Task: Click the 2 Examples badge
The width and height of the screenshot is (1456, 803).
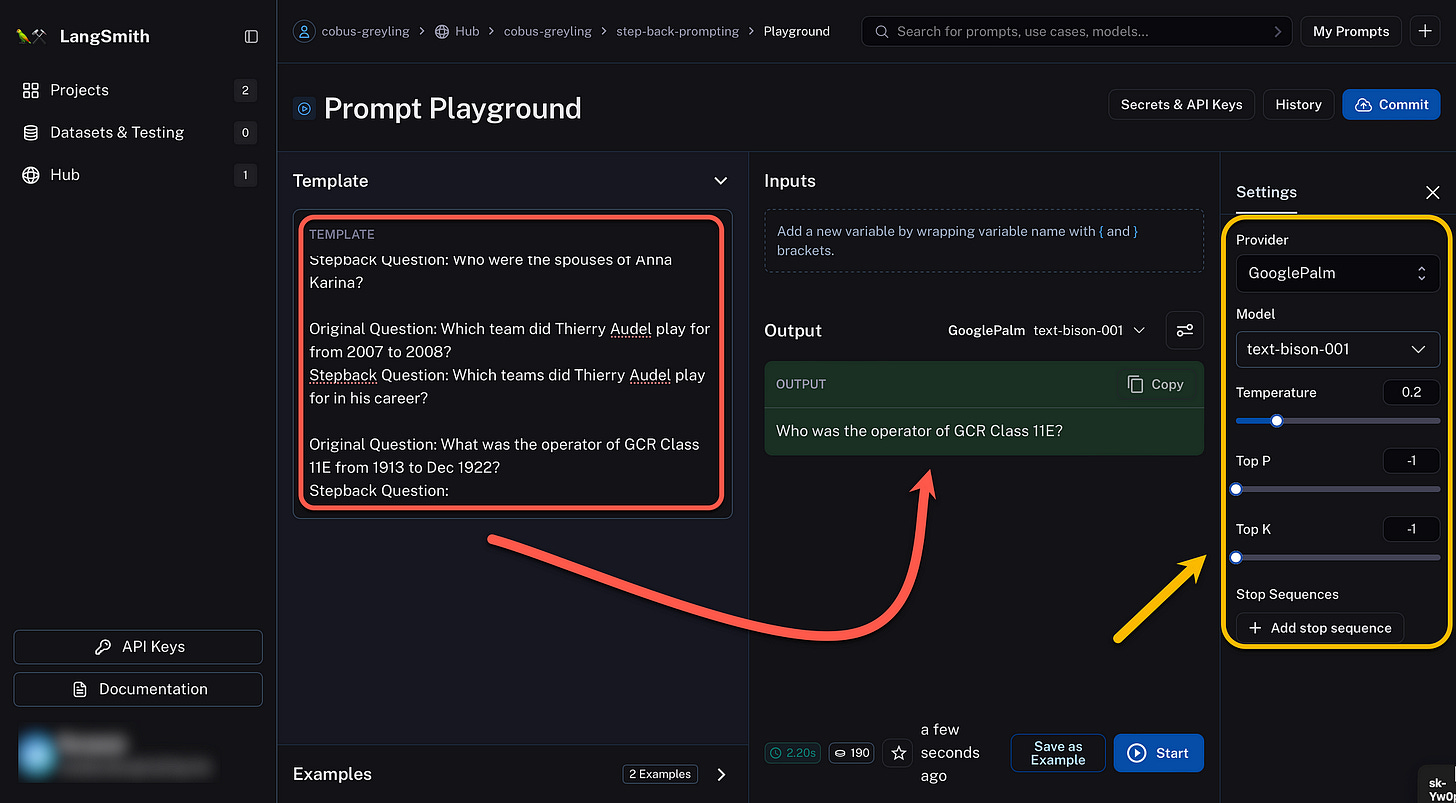Action: (x=660, y=774)
